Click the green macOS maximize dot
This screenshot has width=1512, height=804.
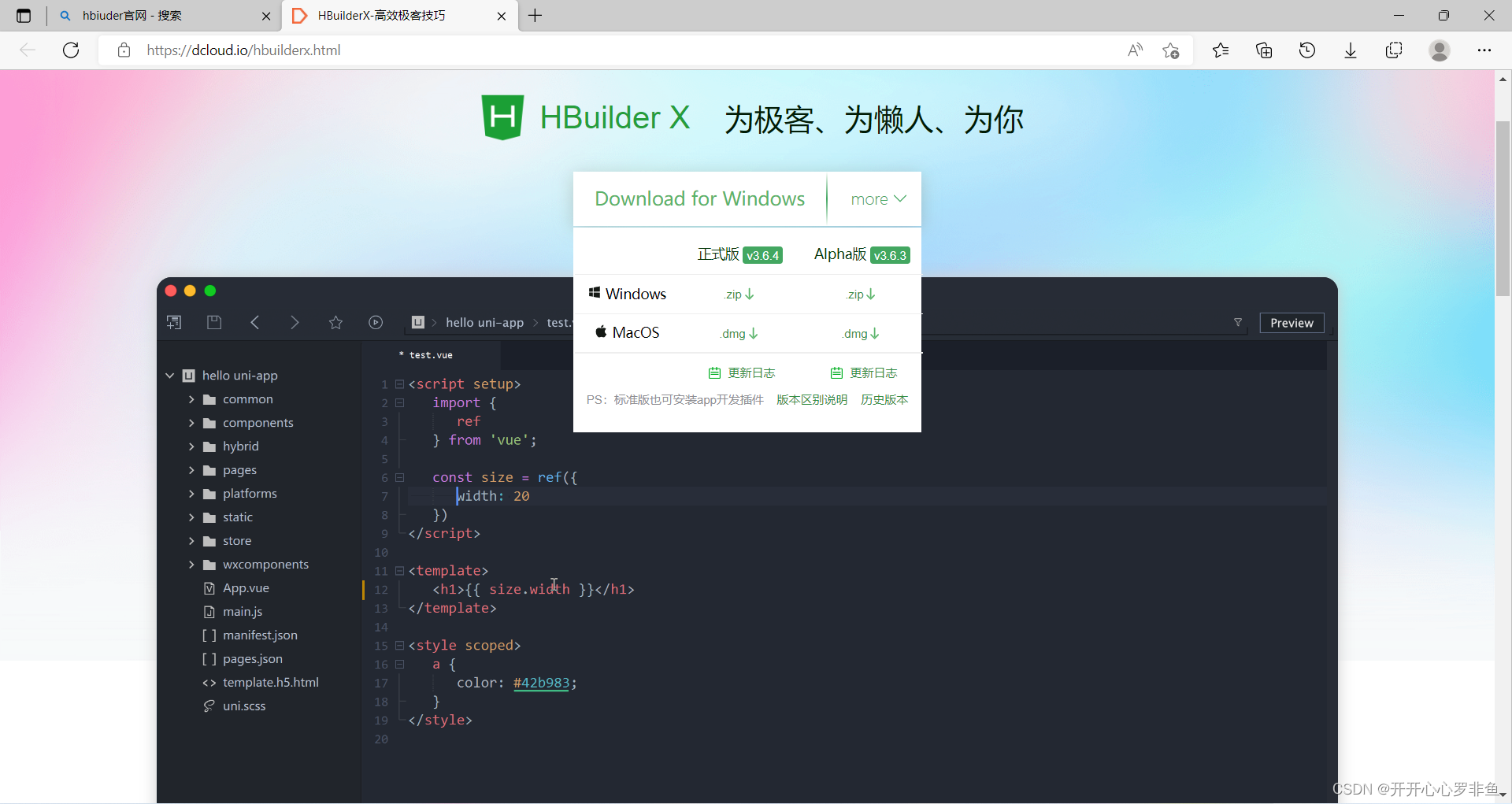[x=210, y=291]
